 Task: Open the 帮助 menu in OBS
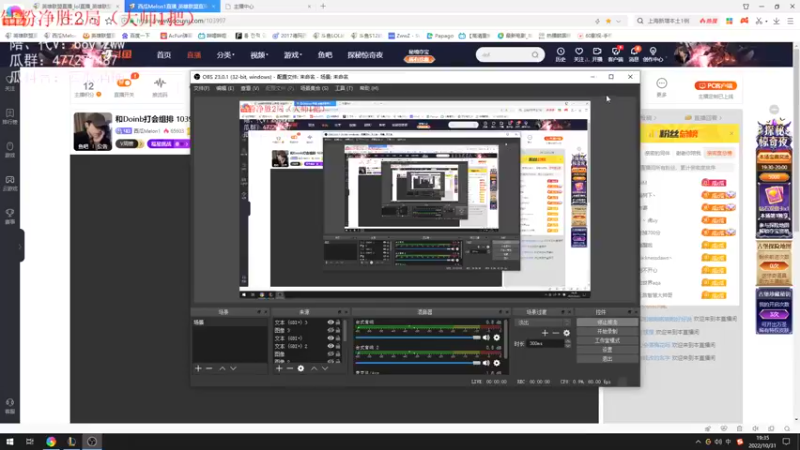369,88
